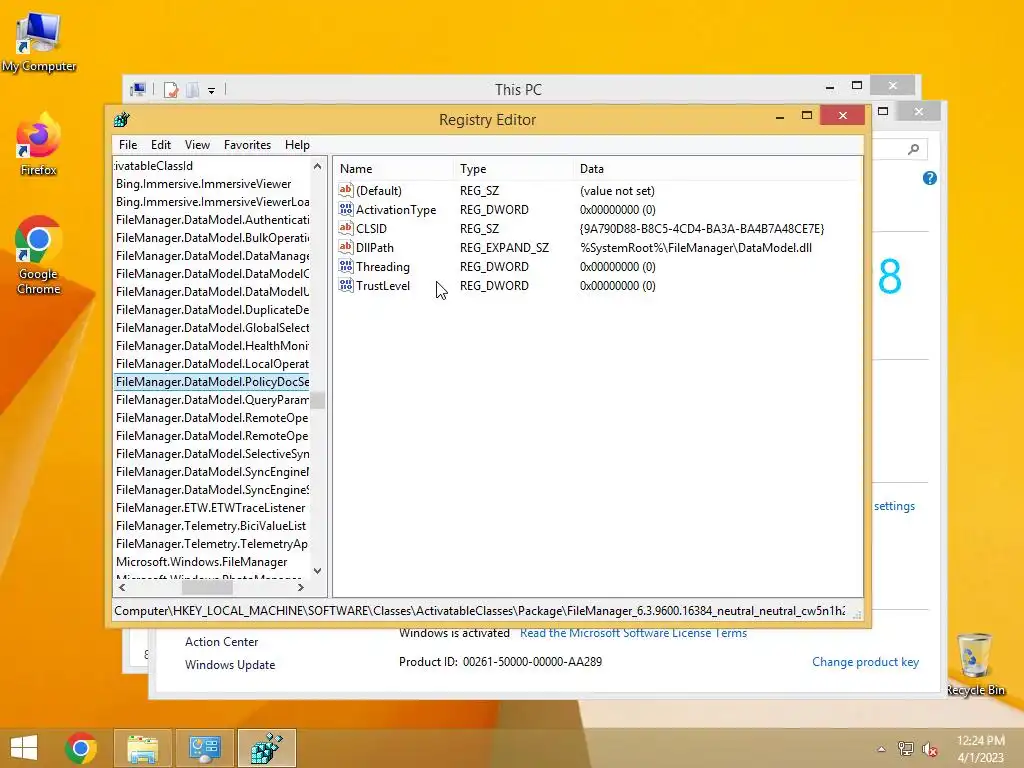The width and height of the screenshot is (1024, 768).
Task: Click the Data column header
Action: pyautogui.click(x=716, y=168)
